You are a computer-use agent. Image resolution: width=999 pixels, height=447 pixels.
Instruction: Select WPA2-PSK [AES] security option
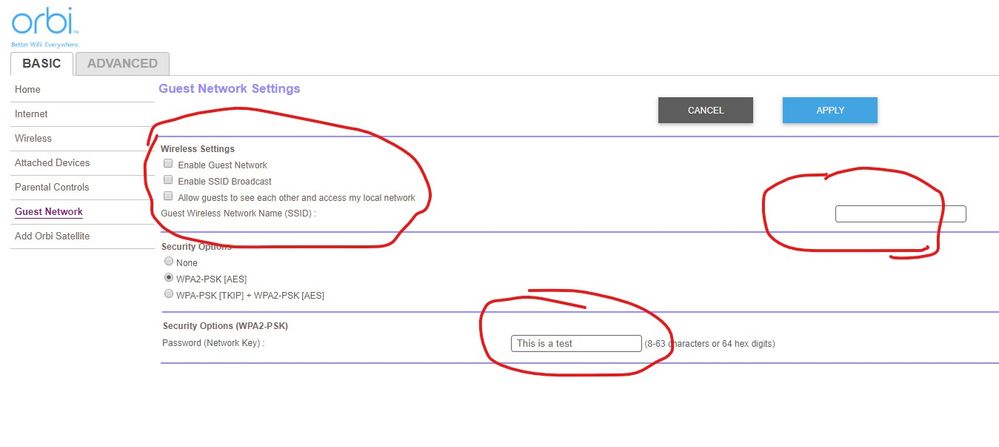pyautogui.click(x=169, y=278)
